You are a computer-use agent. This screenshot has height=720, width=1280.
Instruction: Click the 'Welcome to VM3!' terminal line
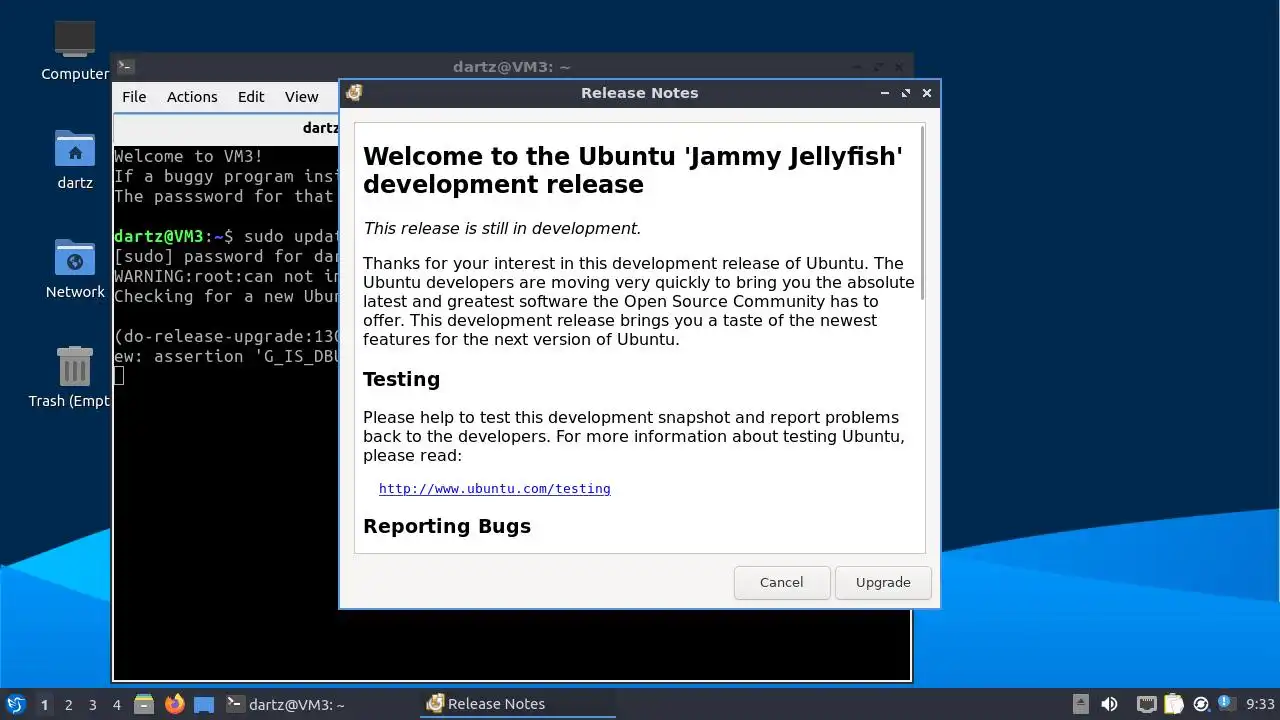[189, 156]
